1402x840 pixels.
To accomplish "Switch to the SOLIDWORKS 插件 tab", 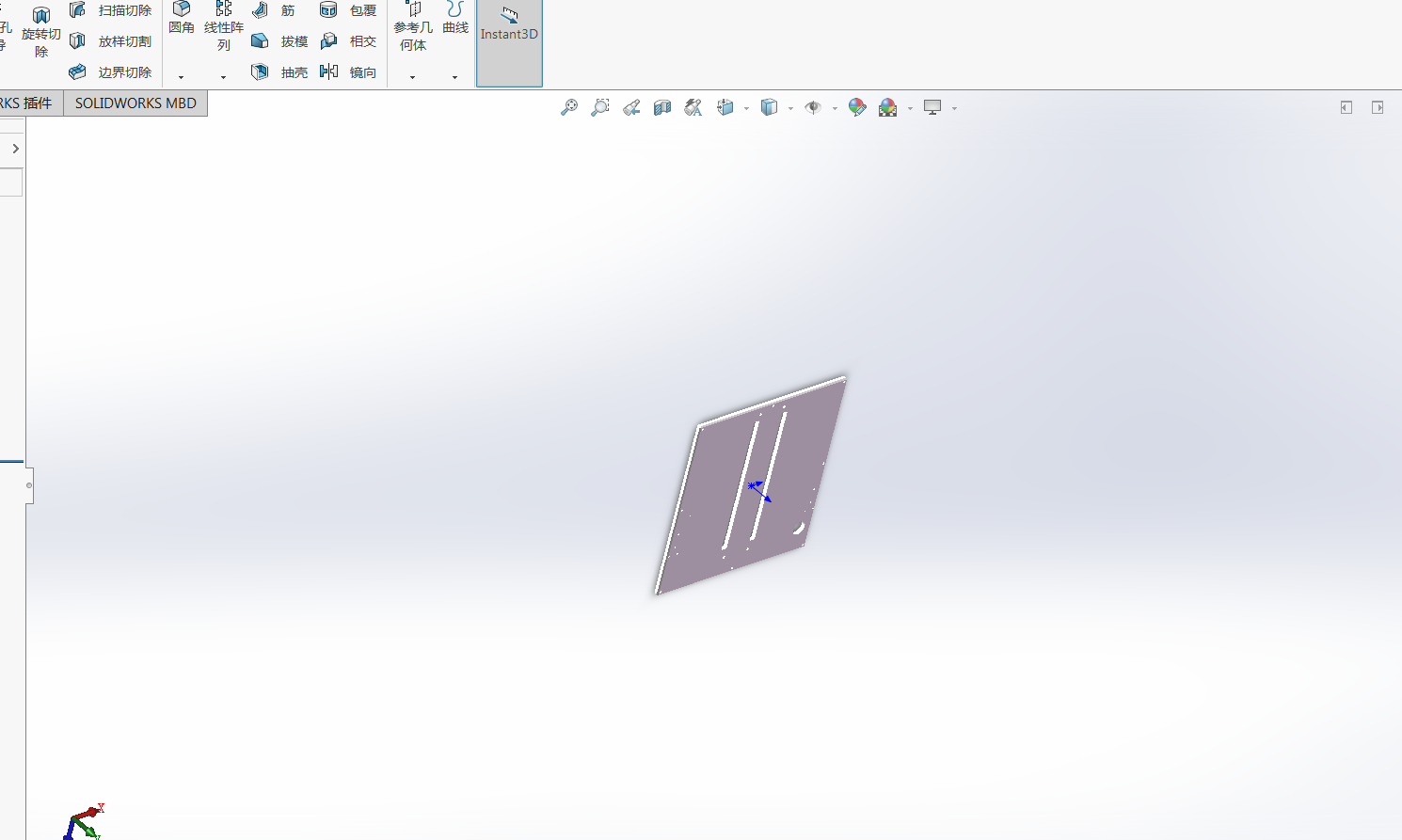I will tap(31, 103).
